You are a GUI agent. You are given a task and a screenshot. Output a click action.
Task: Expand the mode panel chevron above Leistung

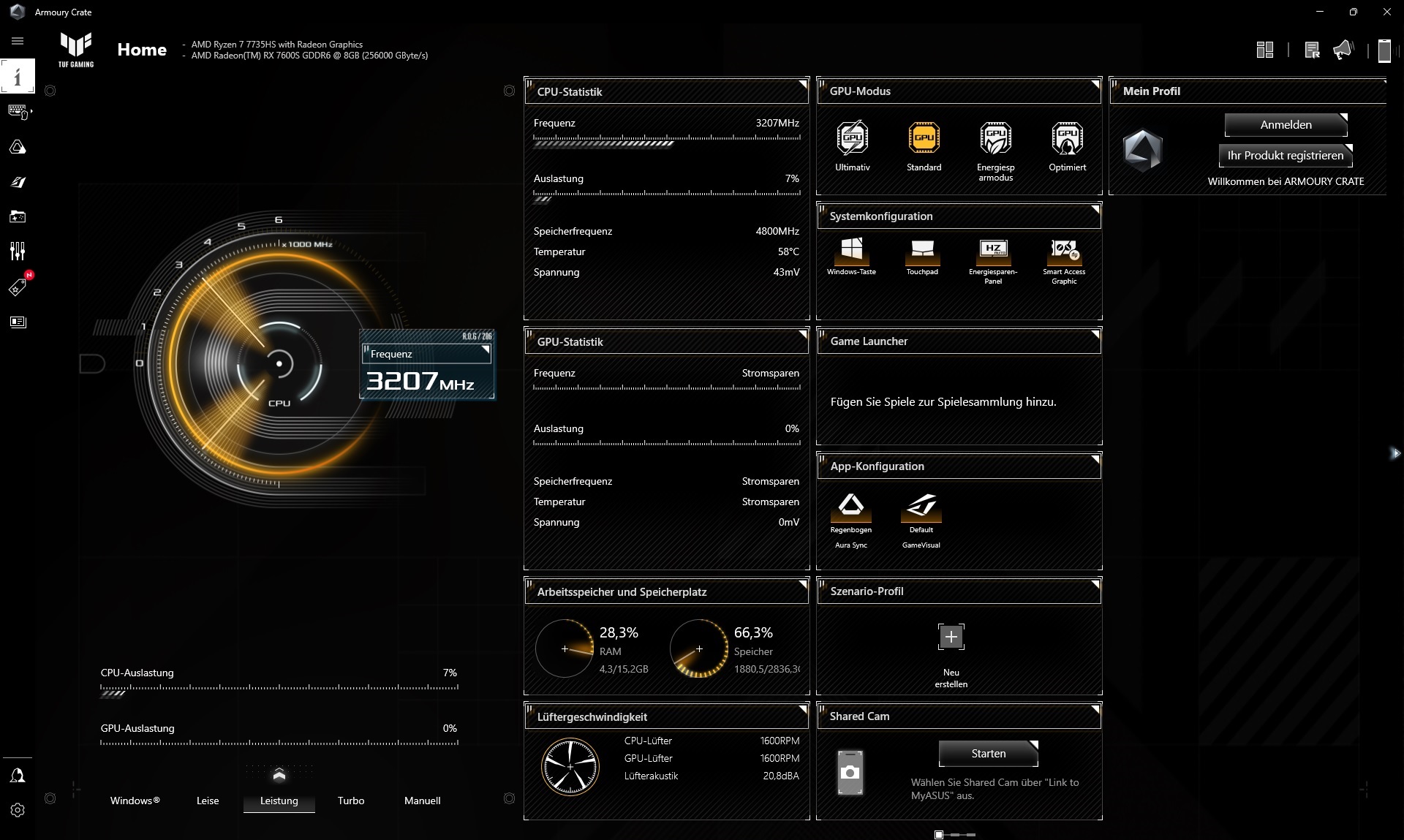click(x=279, y=774)
